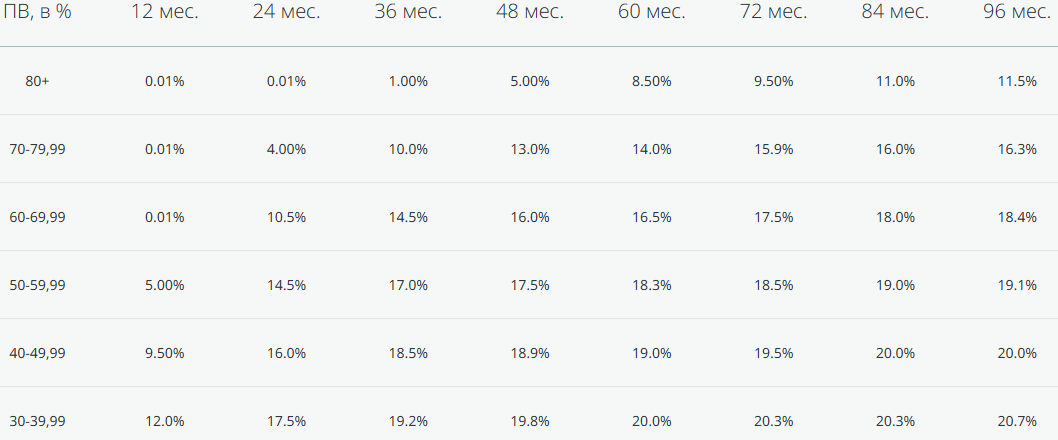This screenshot has height=440, width=1058.
Task: Select the "80+" row label
Action: [38, 81]
